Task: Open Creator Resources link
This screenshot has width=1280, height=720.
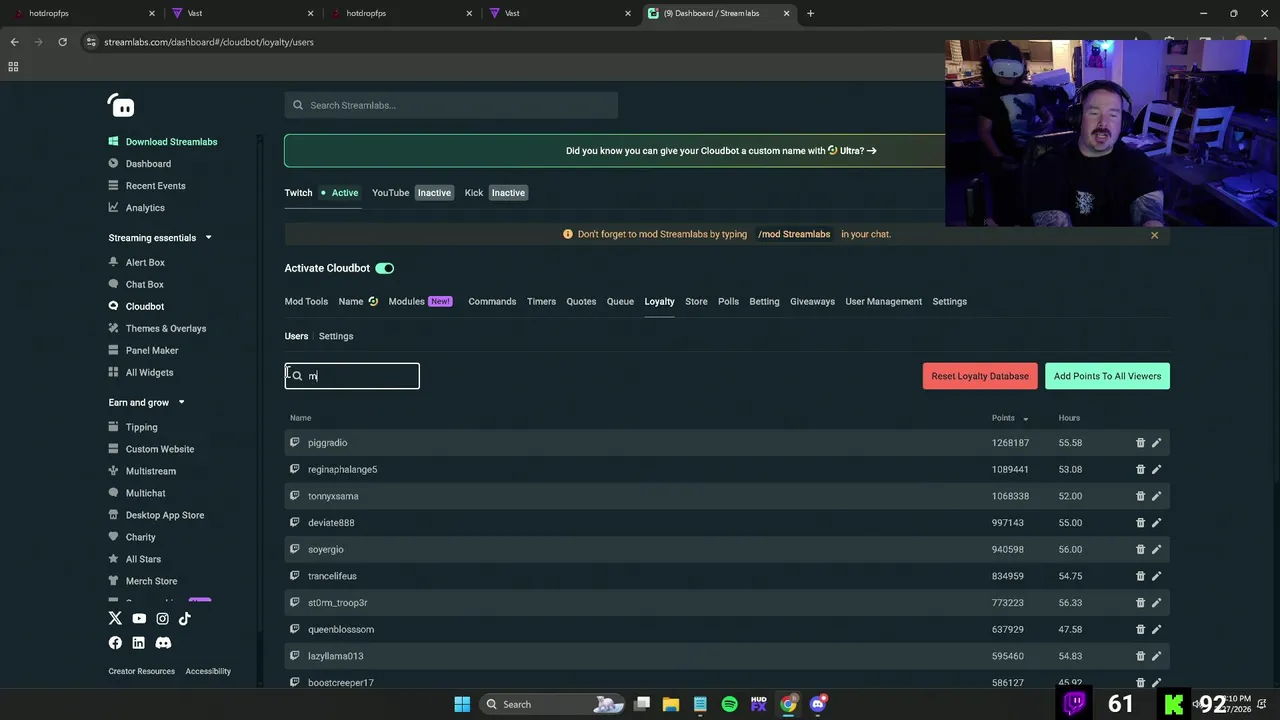Action: (x=141, y=672)
